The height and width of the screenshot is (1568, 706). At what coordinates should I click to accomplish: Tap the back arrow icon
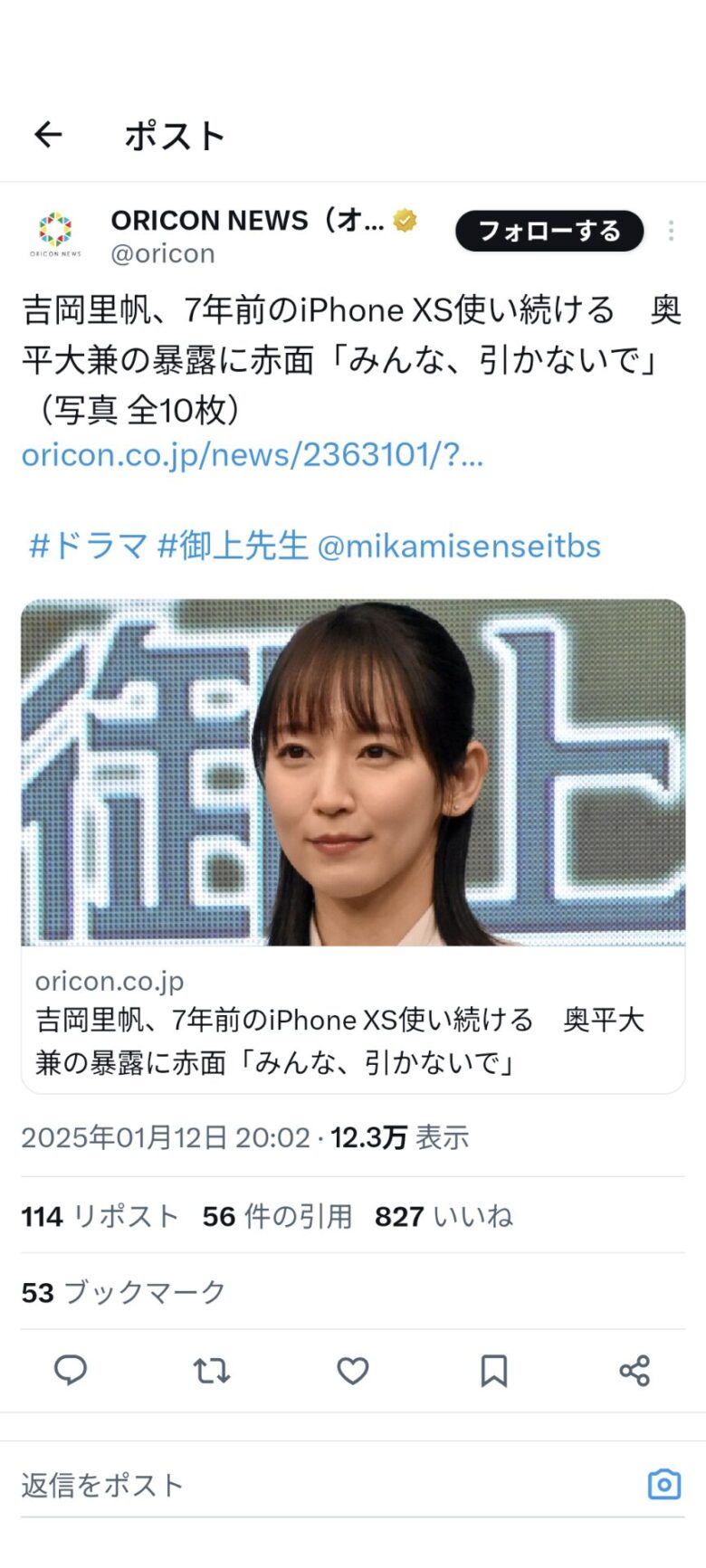(48, 136)
